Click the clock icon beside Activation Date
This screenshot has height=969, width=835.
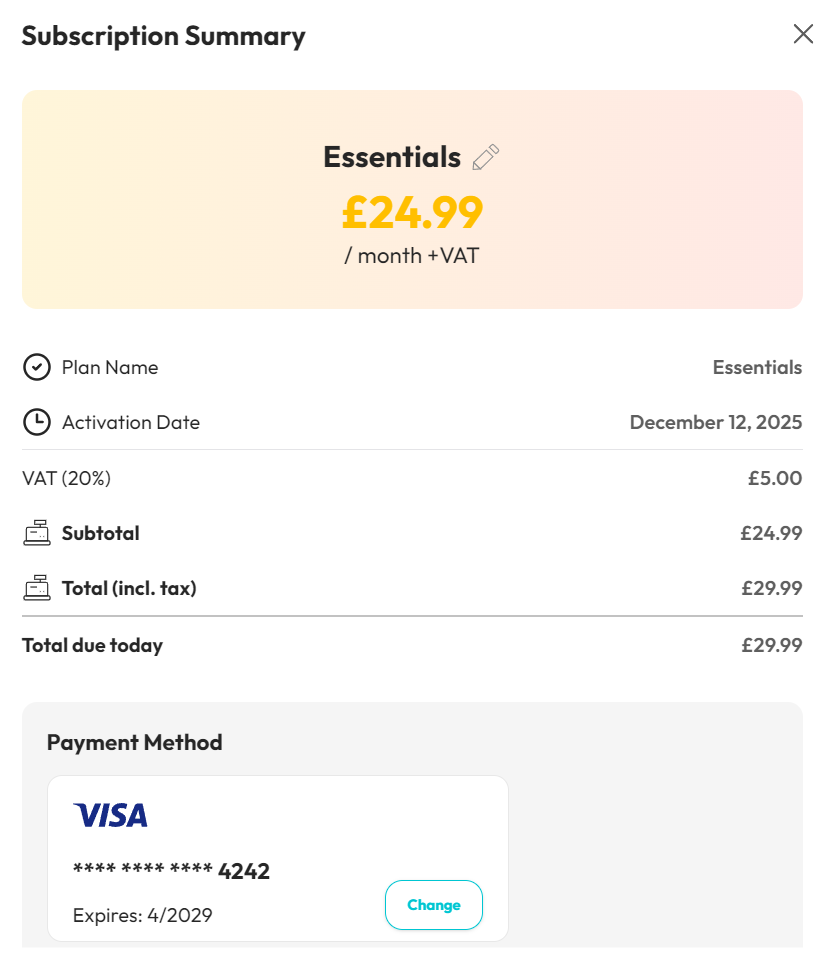tap(36, 423)
